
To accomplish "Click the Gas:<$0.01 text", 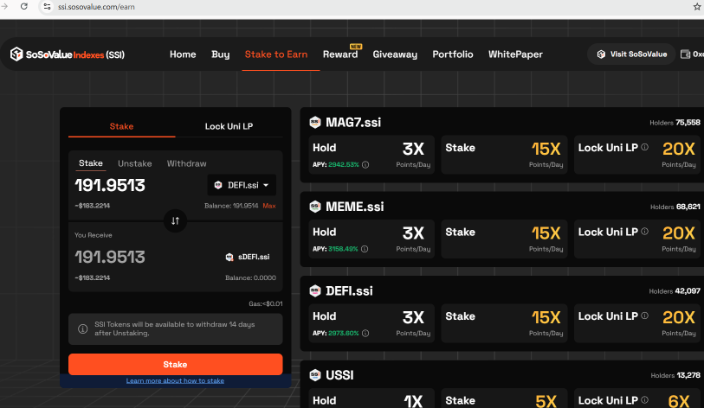I will [265, 304].
